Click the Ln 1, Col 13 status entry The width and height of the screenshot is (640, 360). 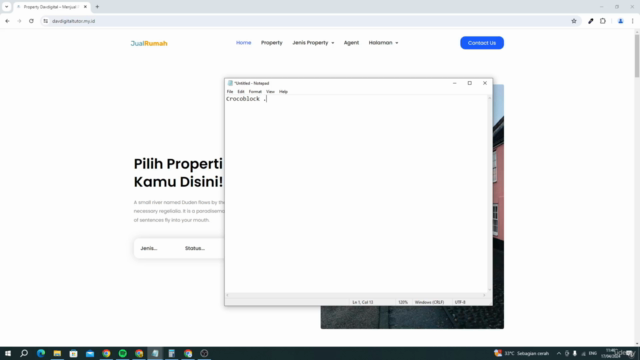tap(363, 302)
